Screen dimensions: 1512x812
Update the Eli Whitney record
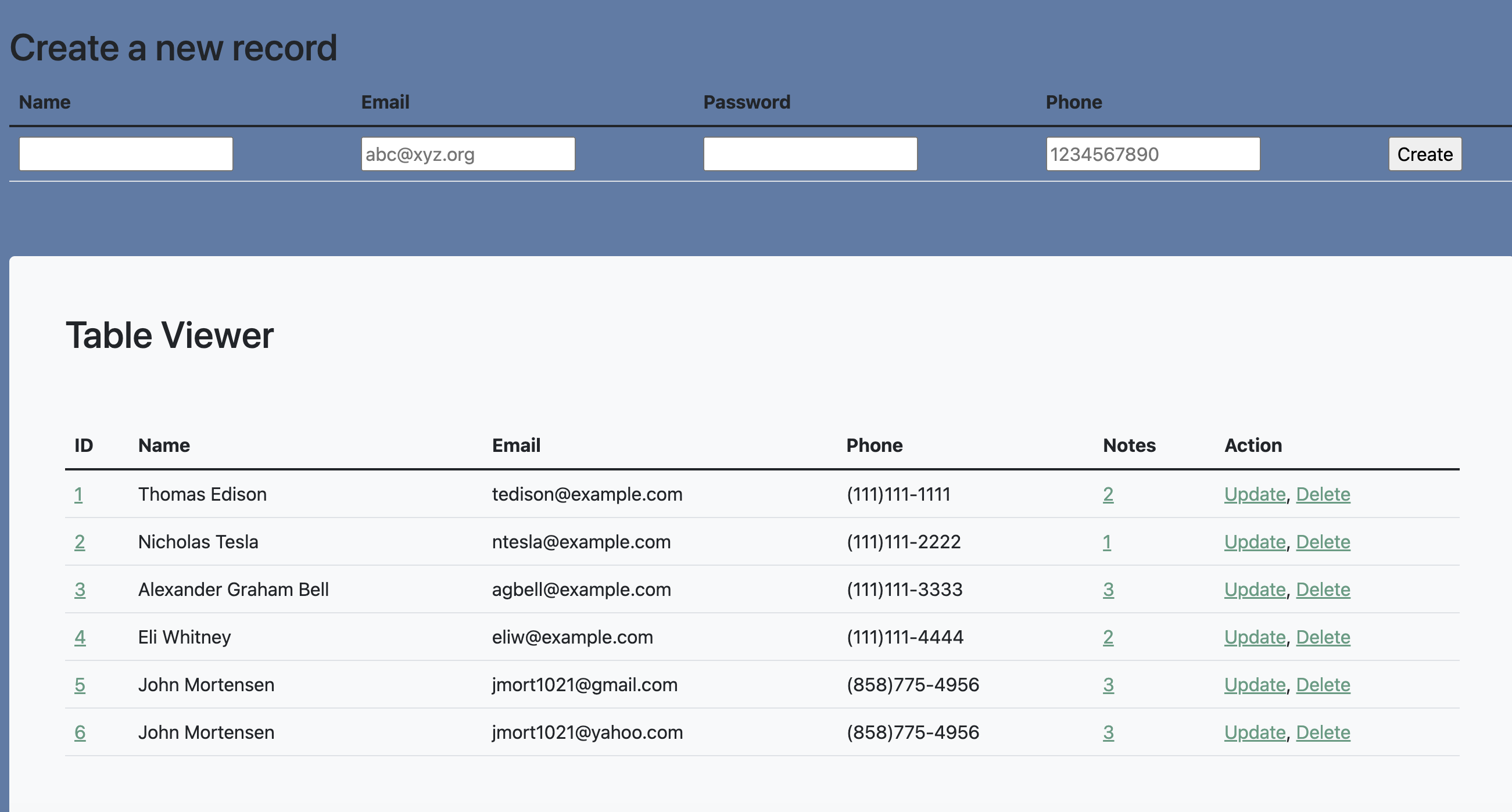click(x=1255, y=637)
